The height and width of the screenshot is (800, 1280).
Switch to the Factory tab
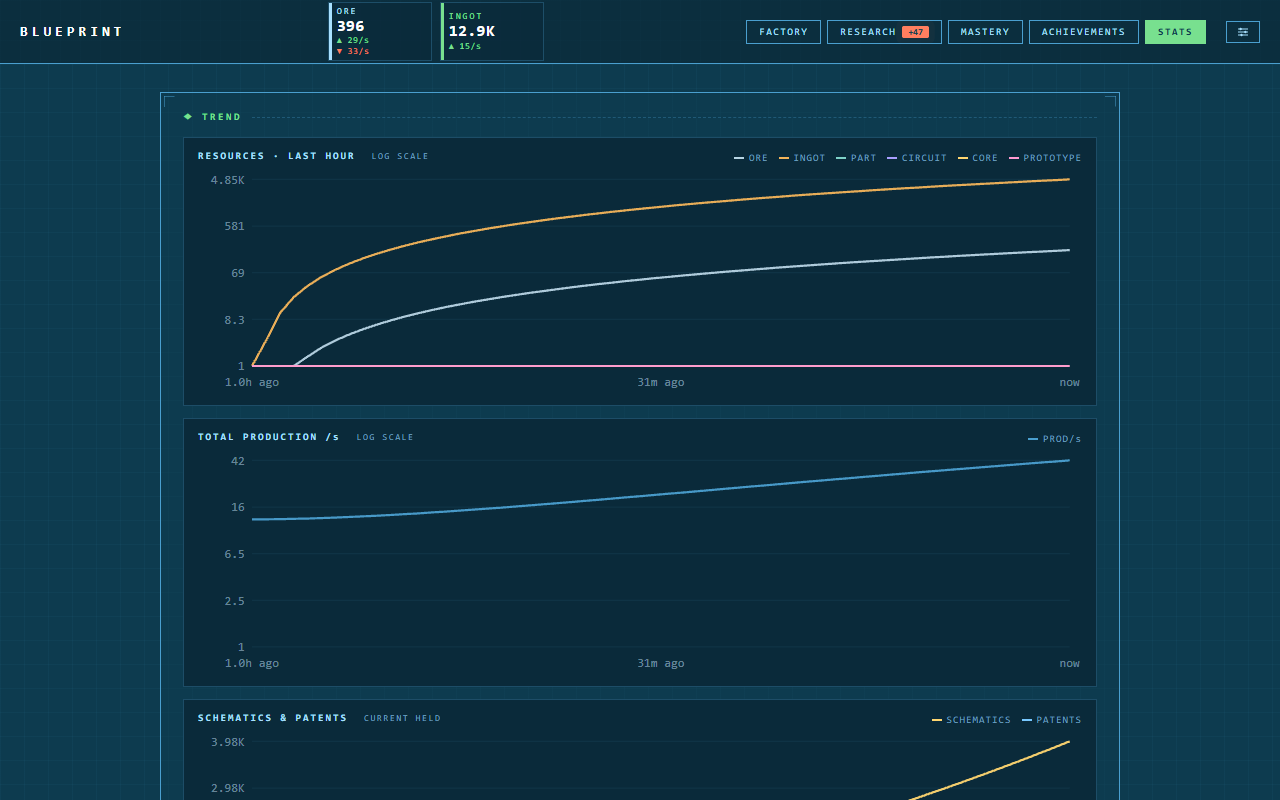(x=783, y=32)
